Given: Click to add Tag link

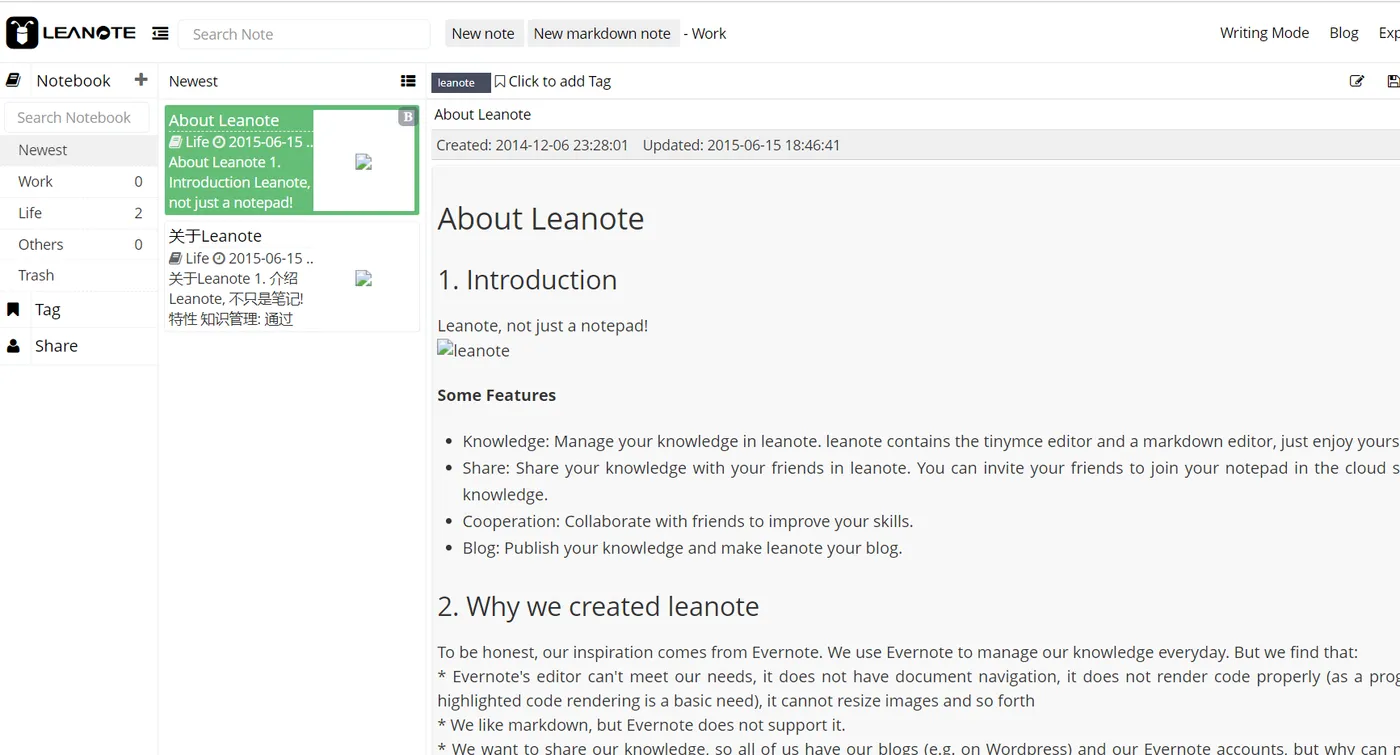Looking at the screenshot, I should 559,82.
